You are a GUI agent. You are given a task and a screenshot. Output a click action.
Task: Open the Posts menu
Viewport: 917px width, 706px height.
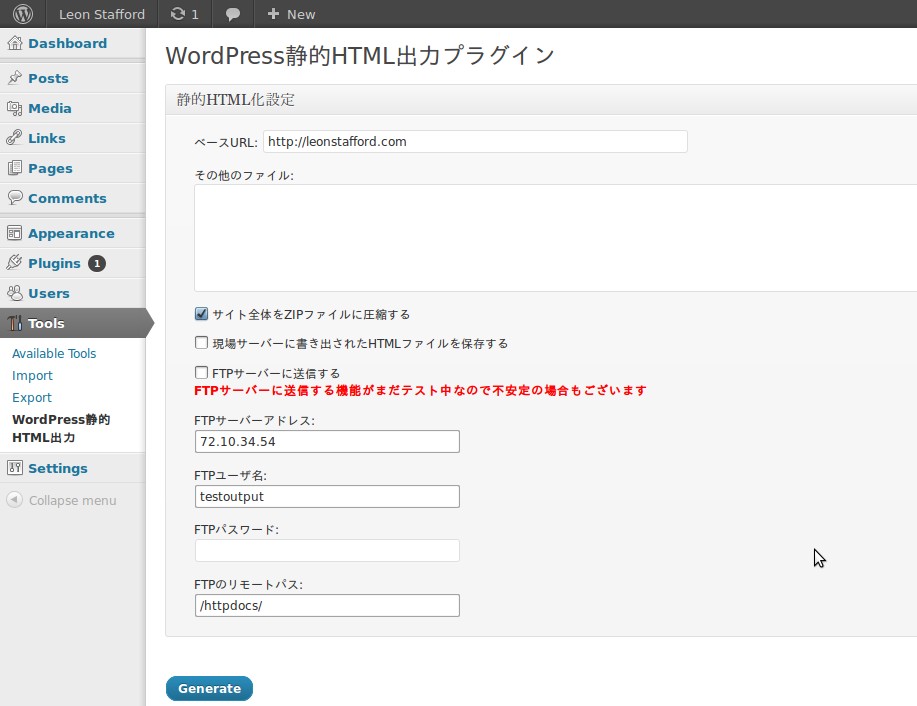click(x=49, y=78)
